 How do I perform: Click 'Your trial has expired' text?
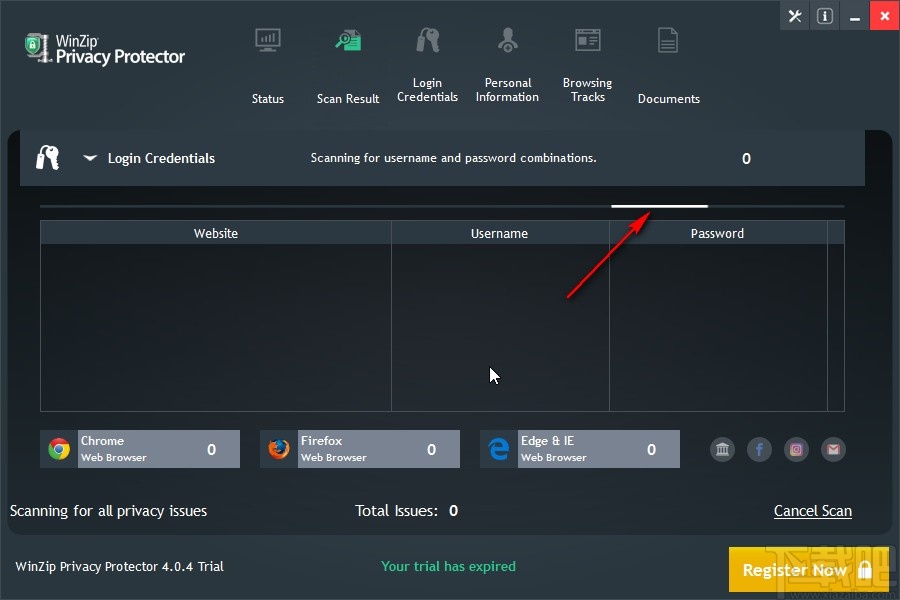pos(448,566)
